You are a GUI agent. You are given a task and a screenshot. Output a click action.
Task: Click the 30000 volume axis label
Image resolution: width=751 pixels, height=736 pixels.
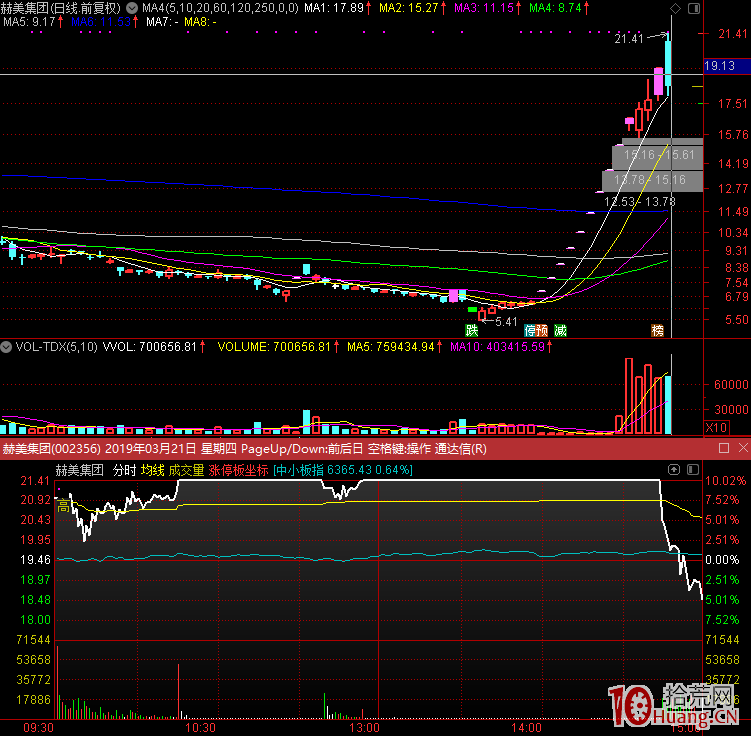[x=731, y=409]
